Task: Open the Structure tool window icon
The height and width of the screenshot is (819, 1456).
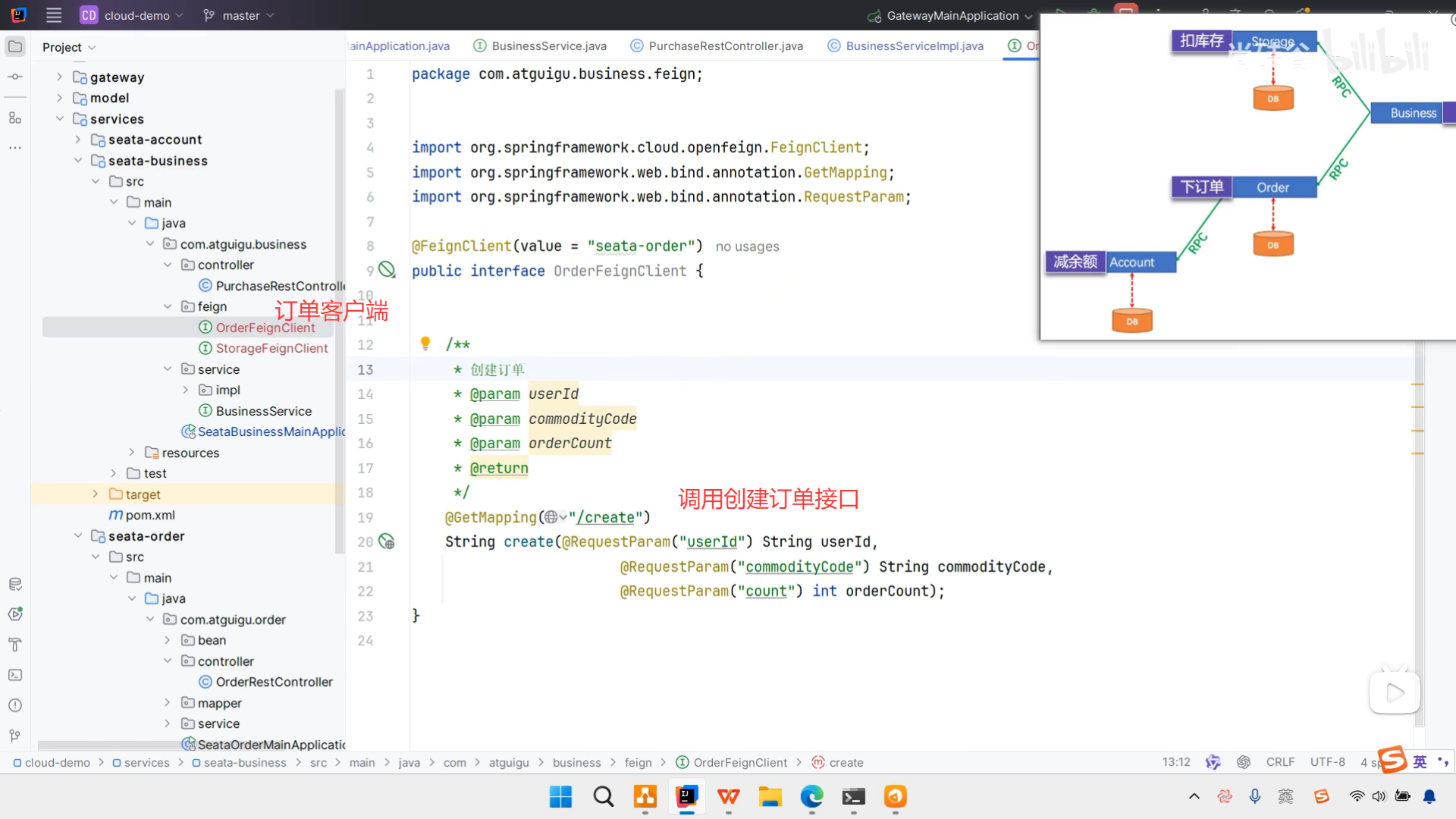Action: point(15,118)
